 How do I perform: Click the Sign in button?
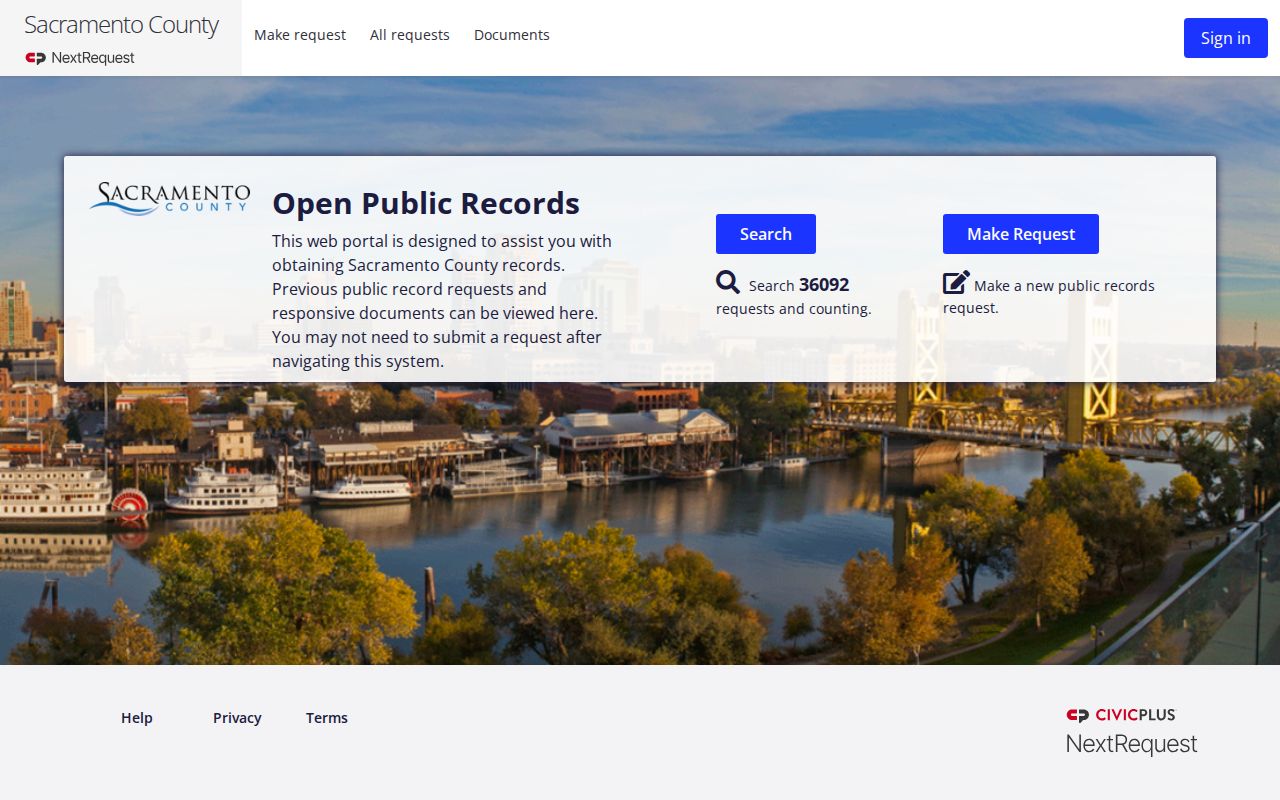(1226, 38)
